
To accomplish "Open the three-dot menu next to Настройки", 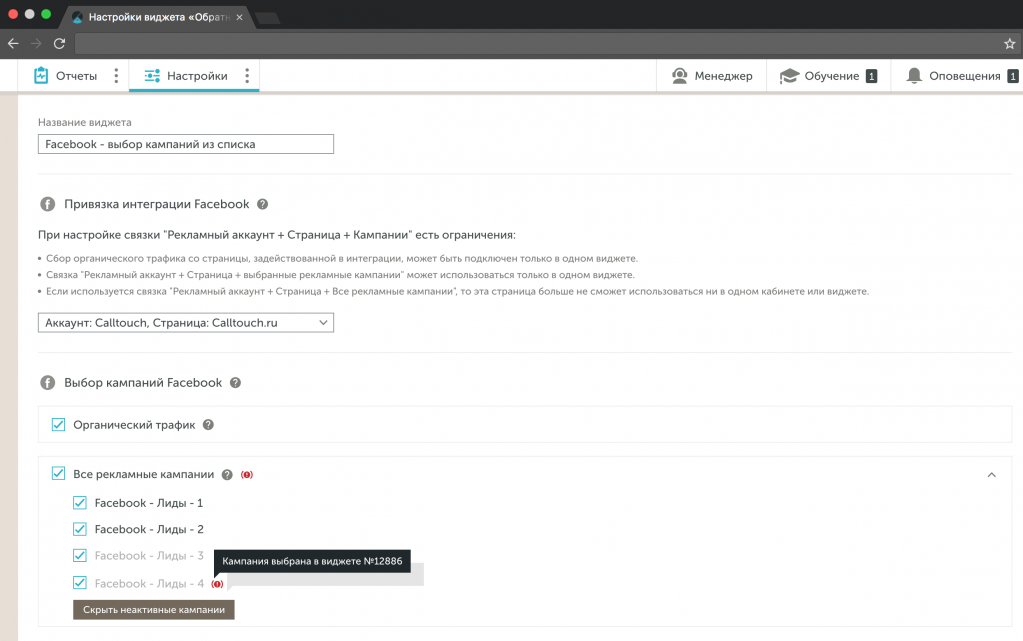I will pyautogui.click(x=247, y=76).
